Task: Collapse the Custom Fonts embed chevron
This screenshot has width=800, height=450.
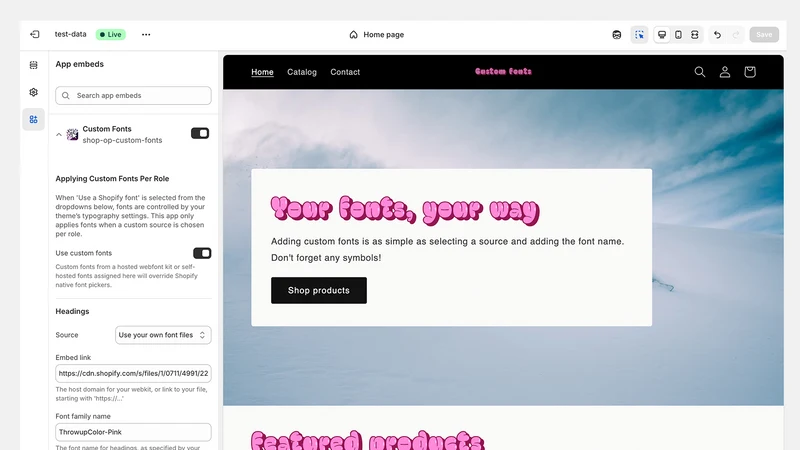Action: pos(59,135)
